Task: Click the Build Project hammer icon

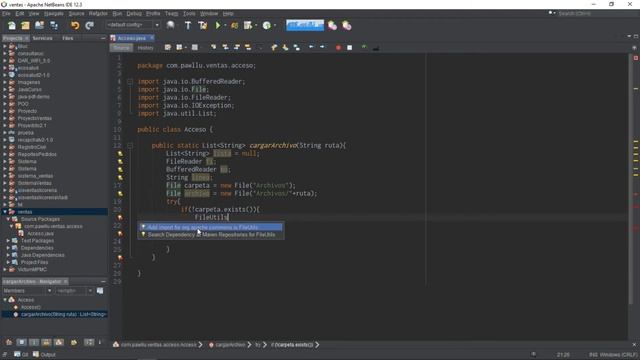Action: coord(188,25)
